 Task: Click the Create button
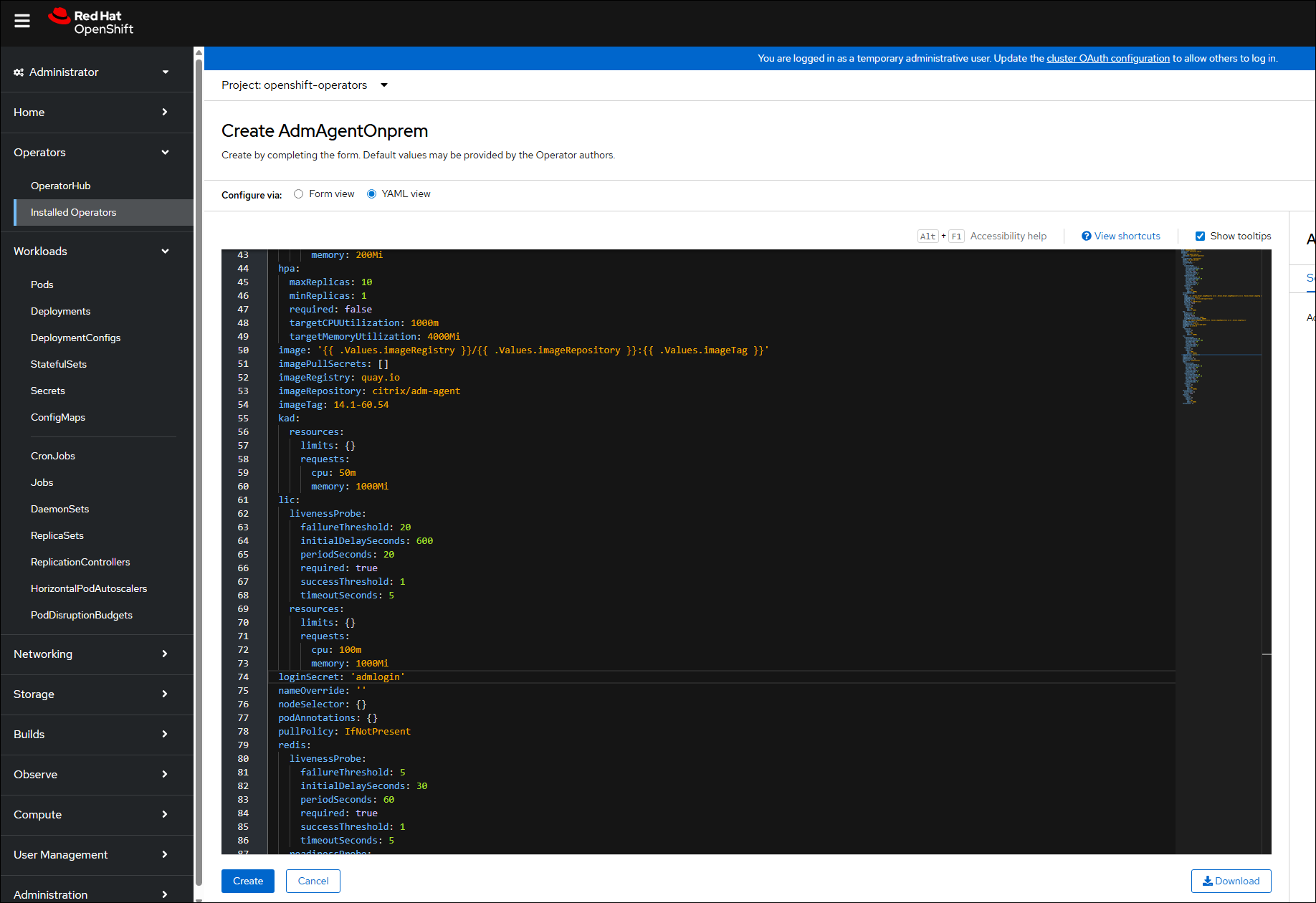coord(247,881)
